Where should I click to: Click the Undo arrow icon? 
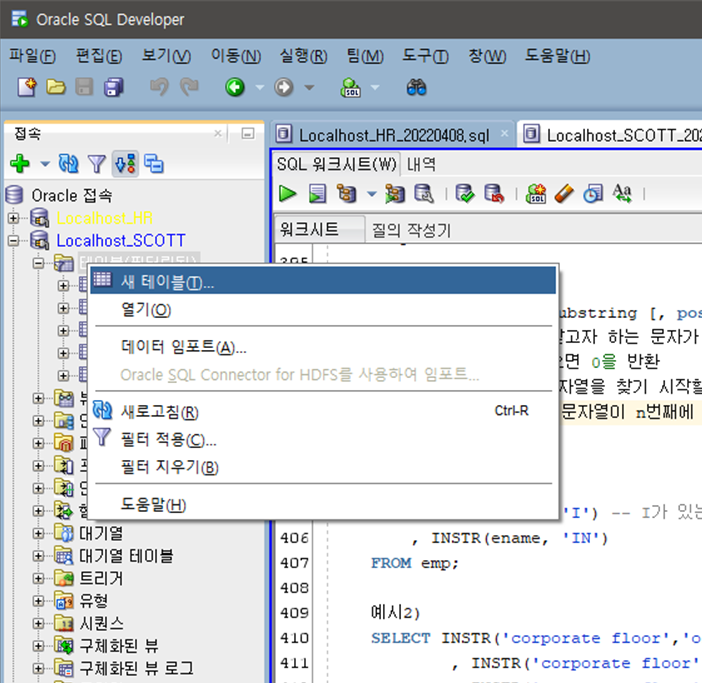159,87
